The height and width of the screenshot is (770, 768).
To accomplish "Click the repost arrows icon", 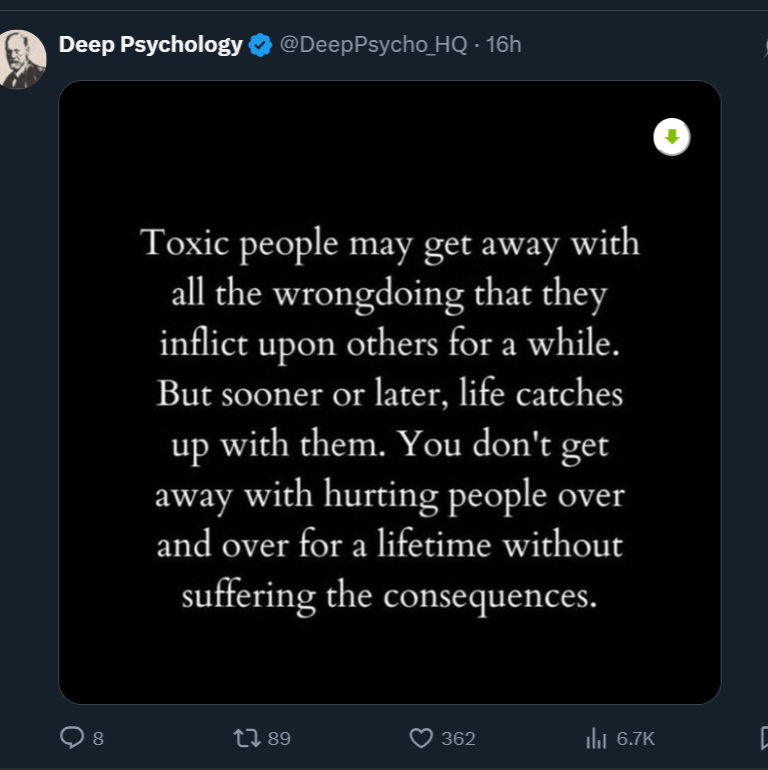I will [245, 738].
